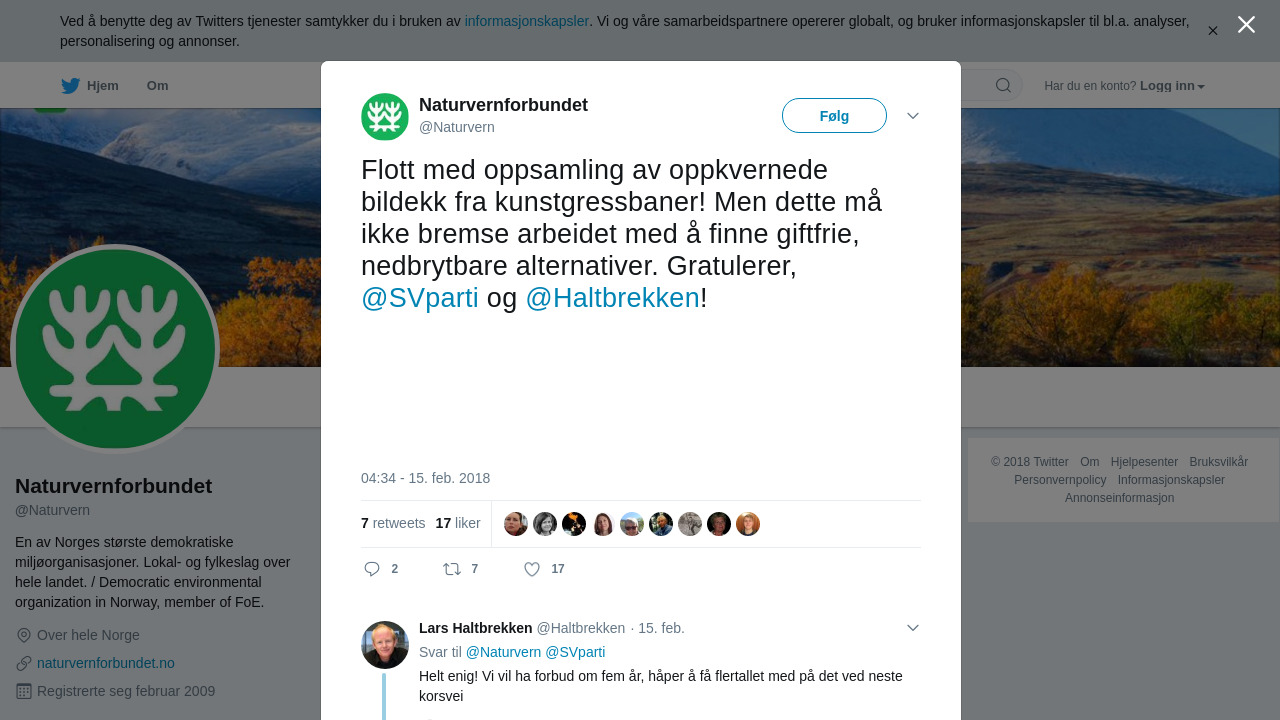Follow Naturvernforbundet with the Følg button
This screenshot has height=720, width=1280.
tap(834, 116)
